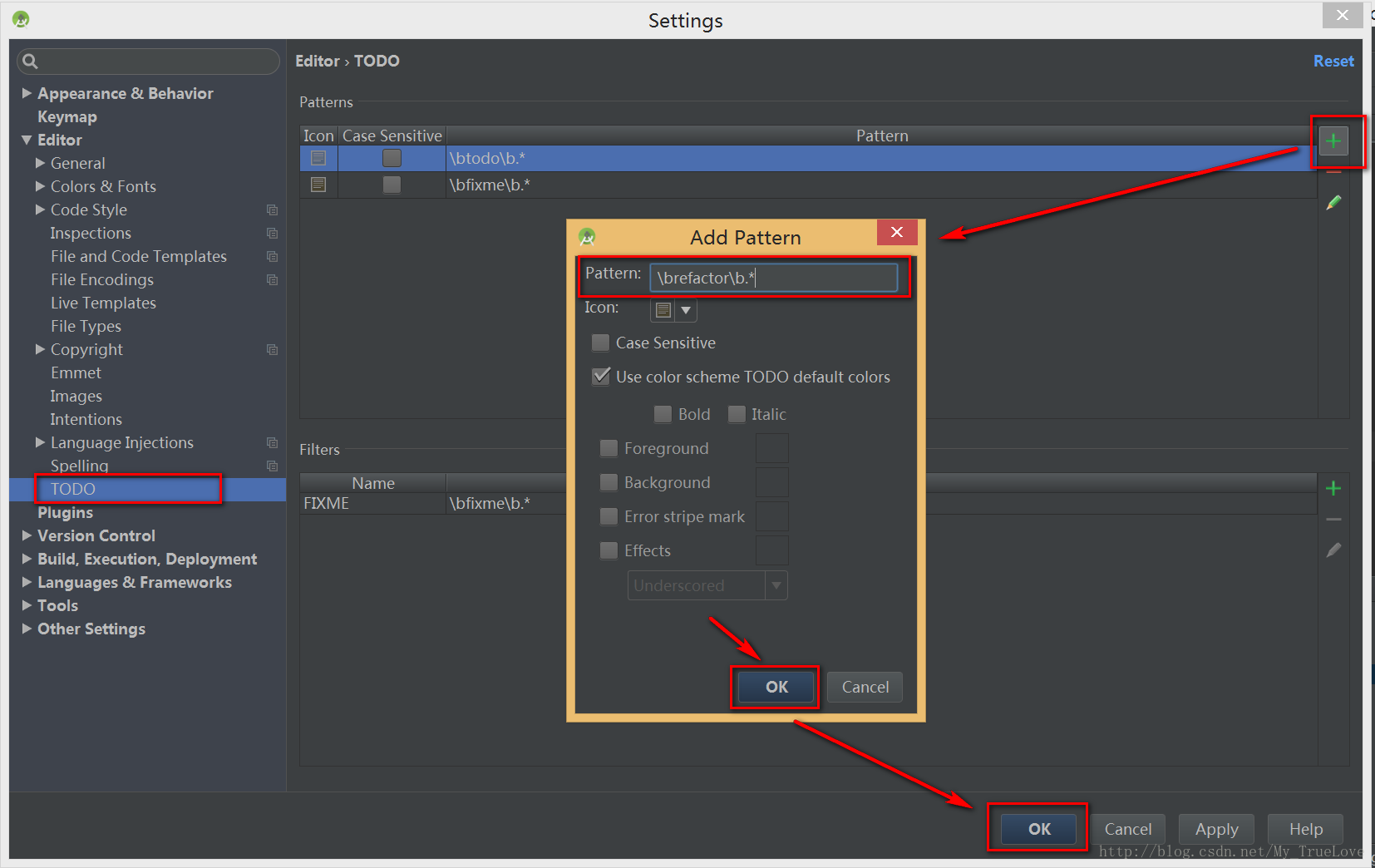The width and height of the screenshot is (1375, 868).
Task: Toggle Case Sensitive in Add Pattern dialog
Action: click(600, 343)
